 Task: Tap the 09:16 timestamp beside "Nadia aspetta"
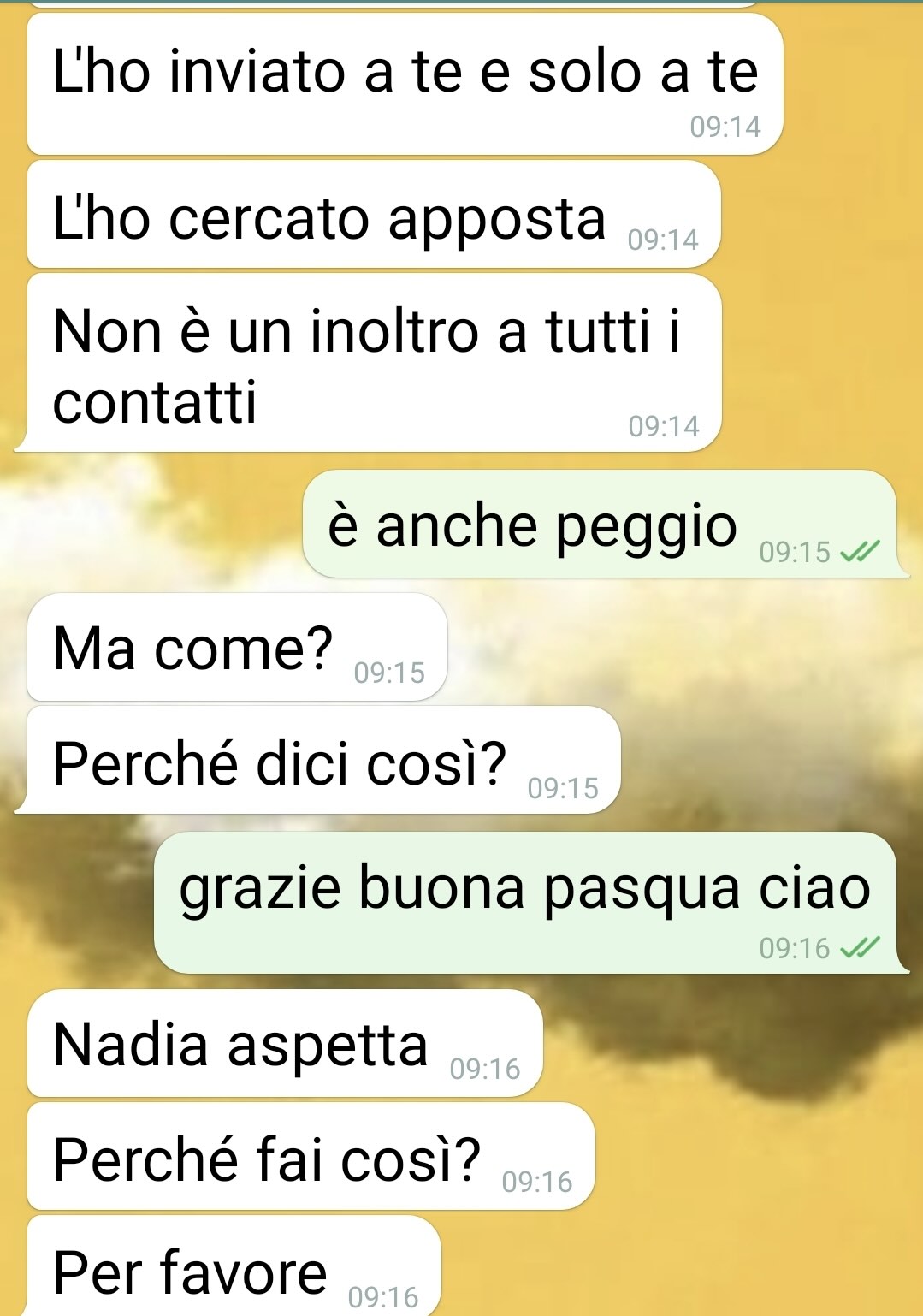pos(485,1069)
